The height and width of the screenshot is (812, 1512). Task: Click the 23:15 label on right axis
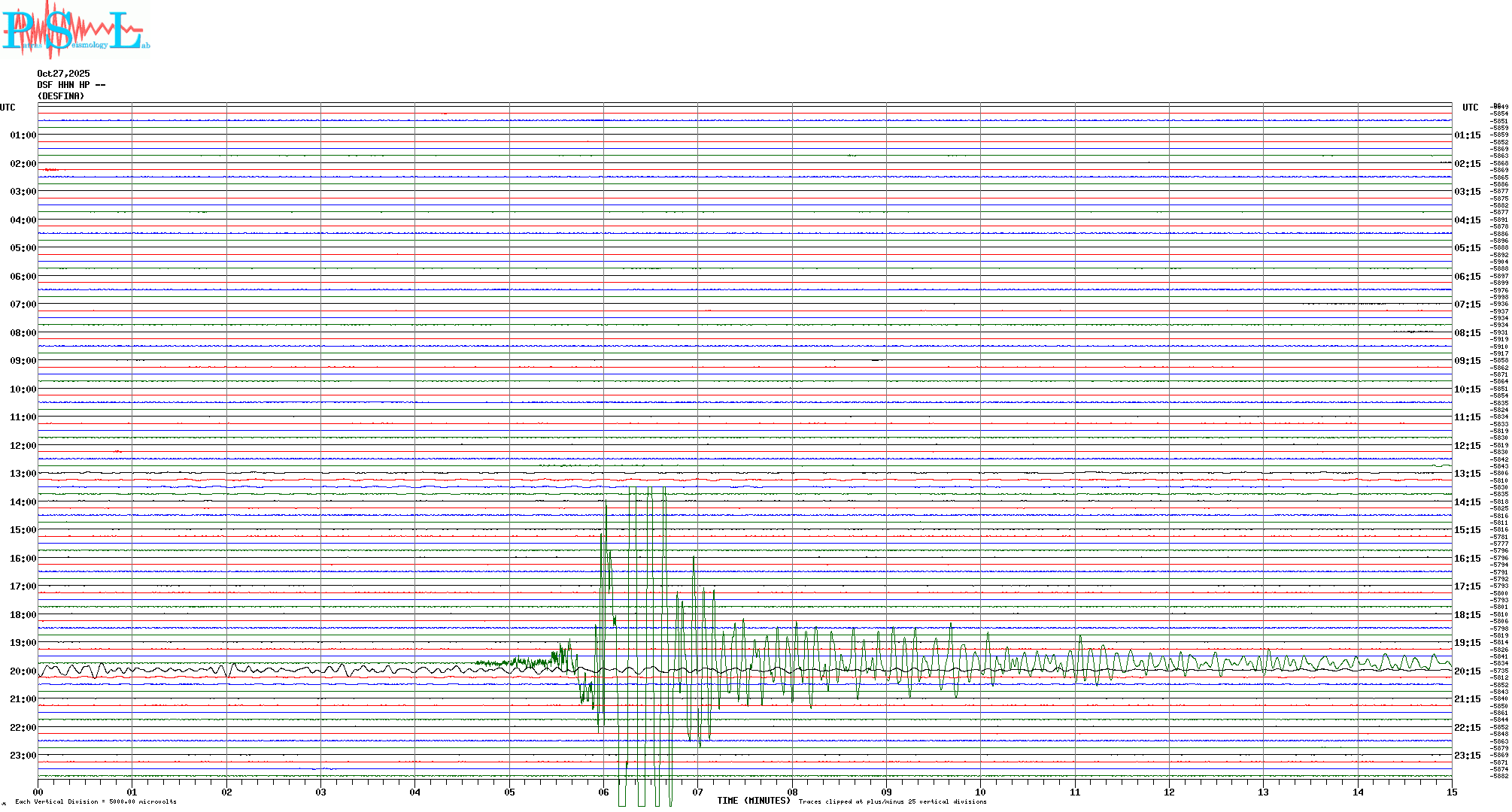click(x=1467, y=756)
